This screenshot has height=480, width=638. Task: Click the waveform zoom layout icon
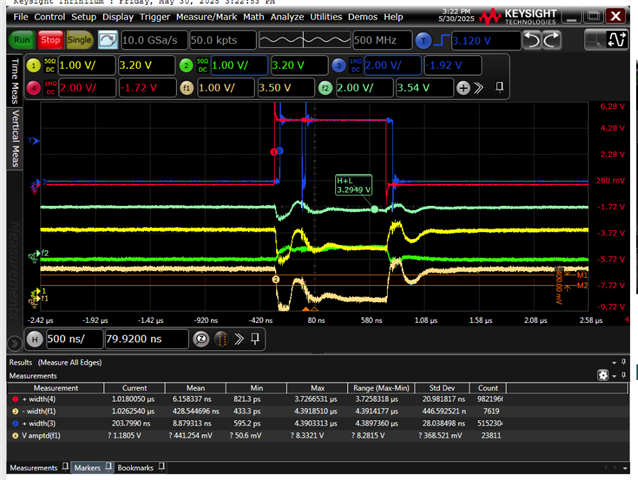tap(594, 40)
